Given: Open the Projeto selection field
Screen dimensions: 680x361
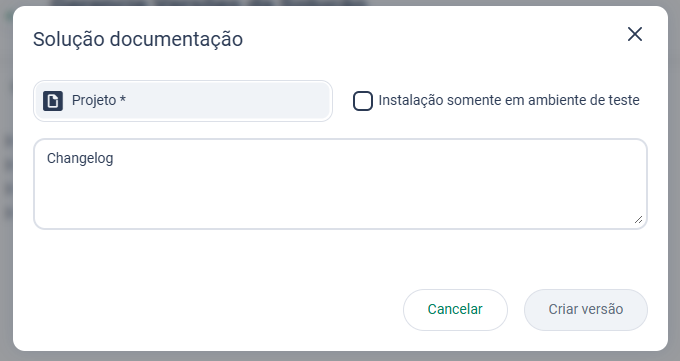Looking at the screenshot, I should pyautogui.click(x=183, y=101).
